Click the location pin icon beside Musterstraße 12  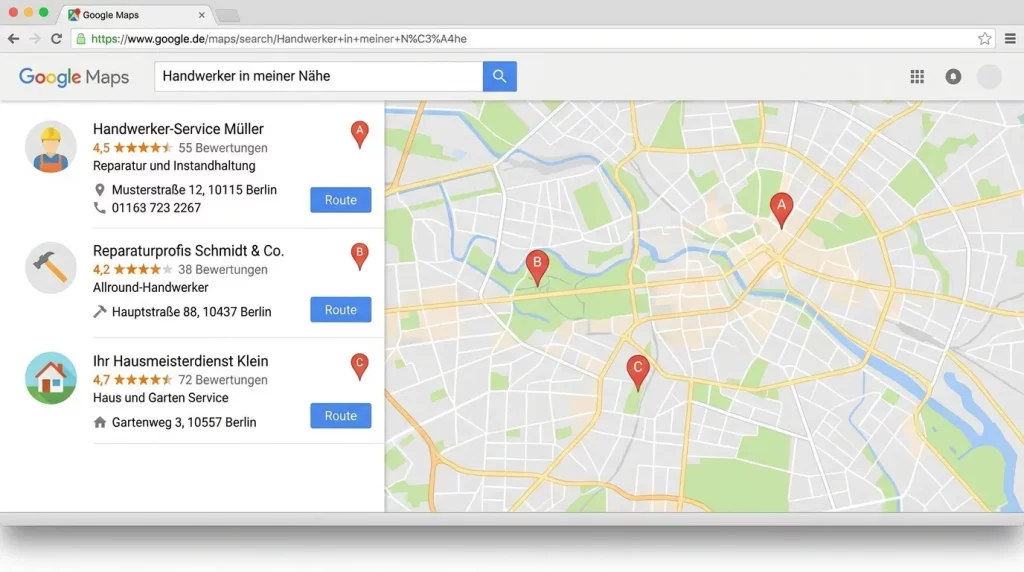99,190
